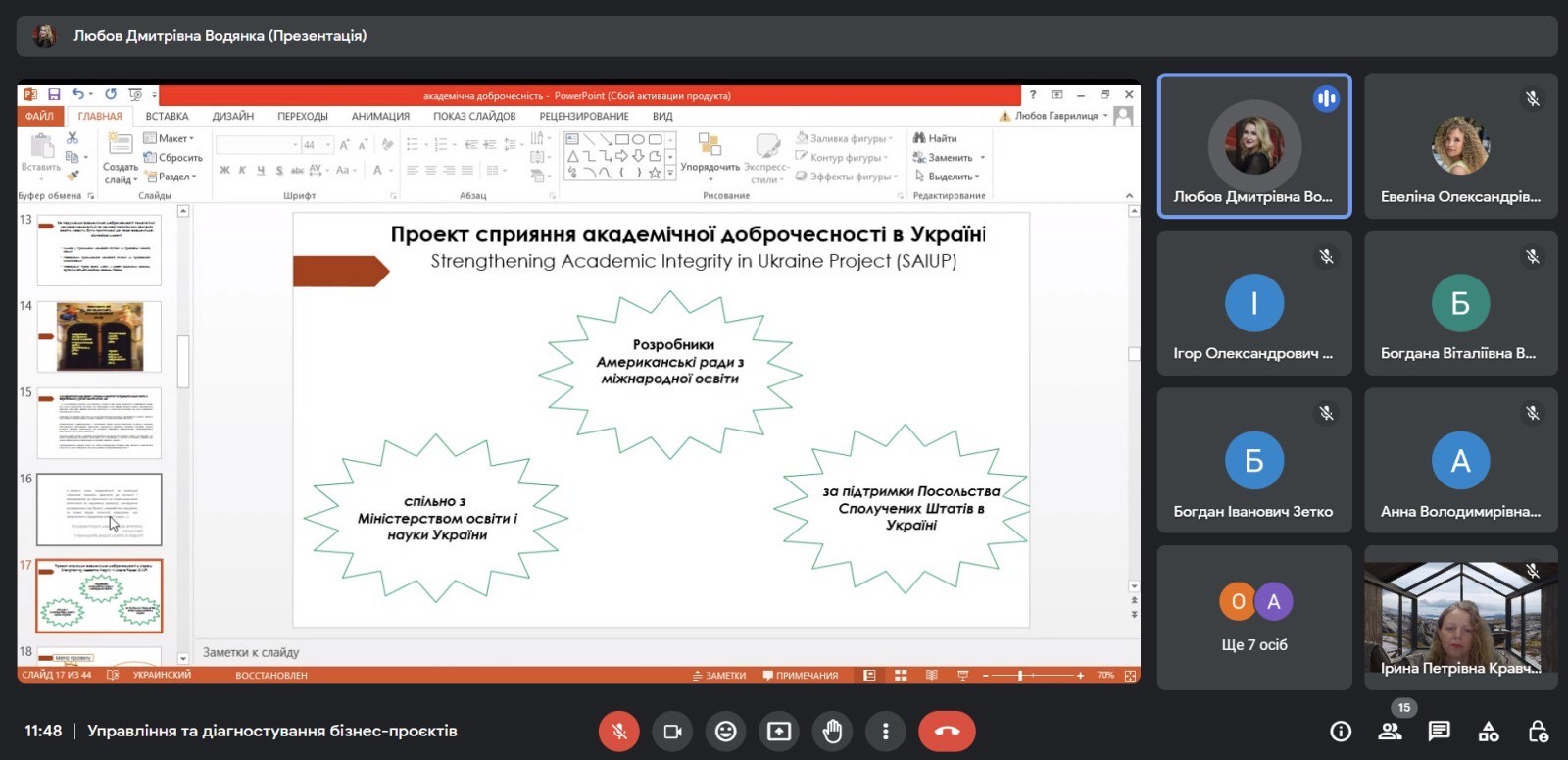This screenshot has width=1568, height=760.
Task: Adjust the PowerPoint zoom slider
Action: [1020, 676]
